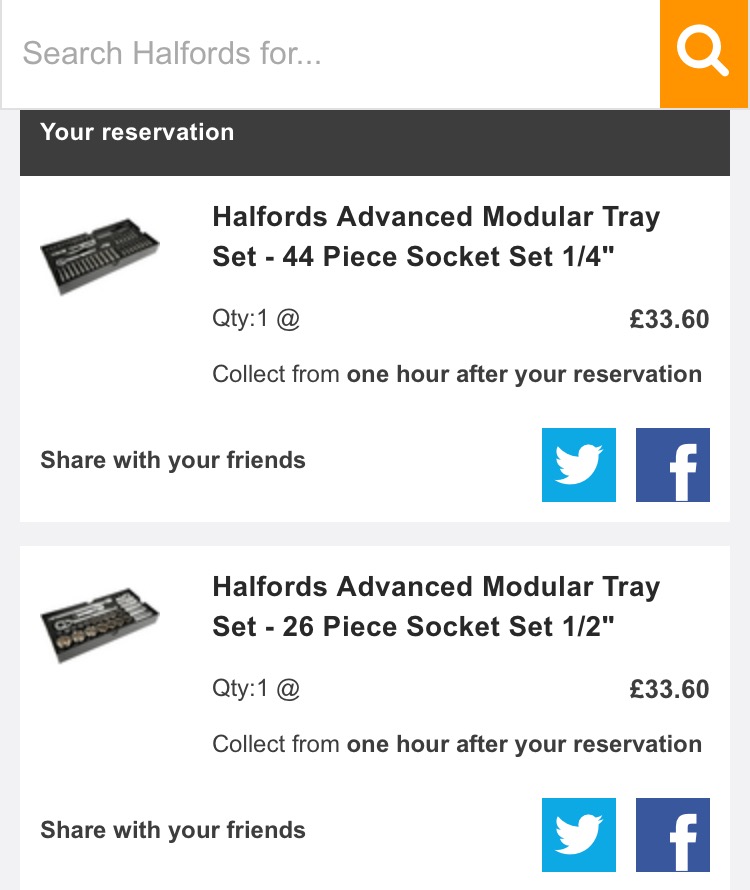The width and height of the screenshot is (750, 890).
Task: Focus the Search Halfords input field
Action: click(330, 54)
